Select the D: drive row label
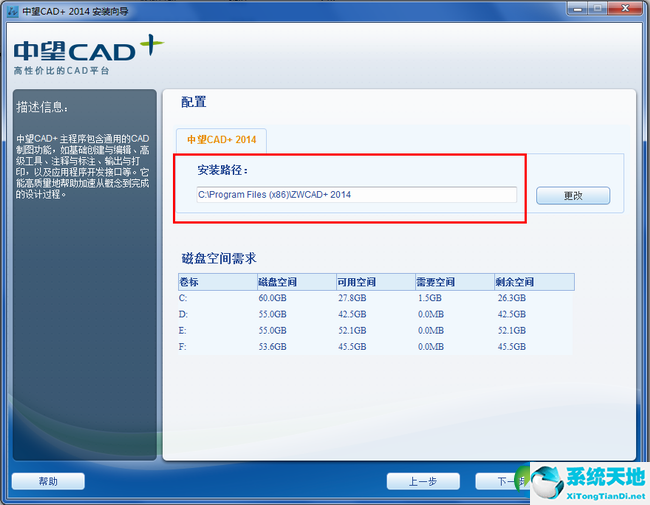The height and width of the screenshot is (505, 650). 183,314
